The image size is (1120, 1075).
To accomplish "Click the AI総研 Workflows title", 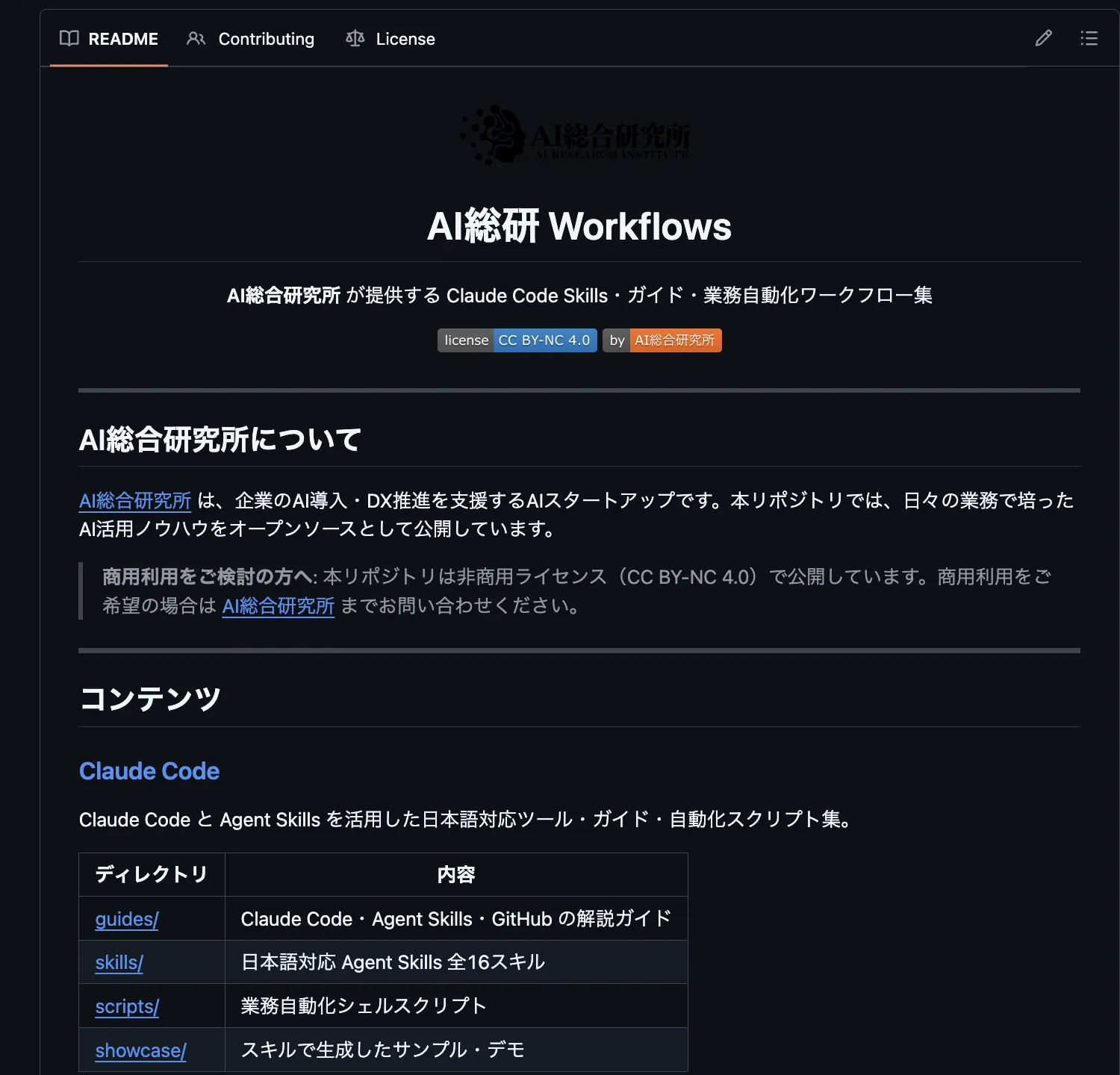I will 579,226.
